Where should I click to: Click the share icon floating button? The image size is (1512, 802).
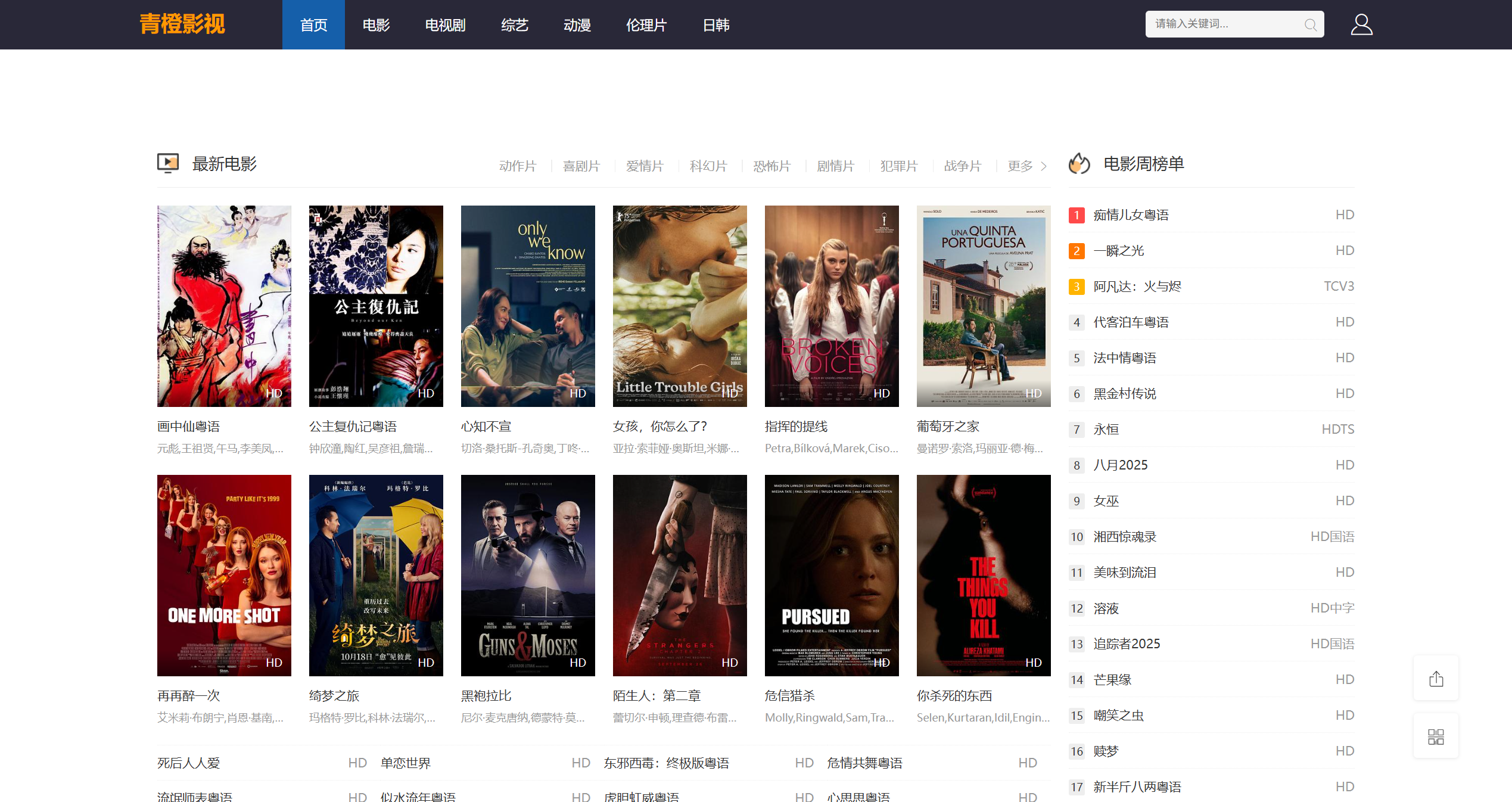(1436, 679)
